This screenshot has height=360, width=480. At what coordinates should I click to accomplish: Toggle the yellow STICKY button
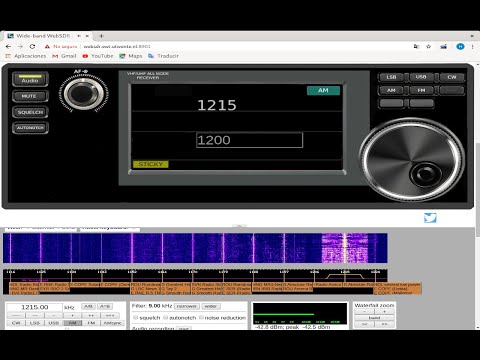(151, 164)
